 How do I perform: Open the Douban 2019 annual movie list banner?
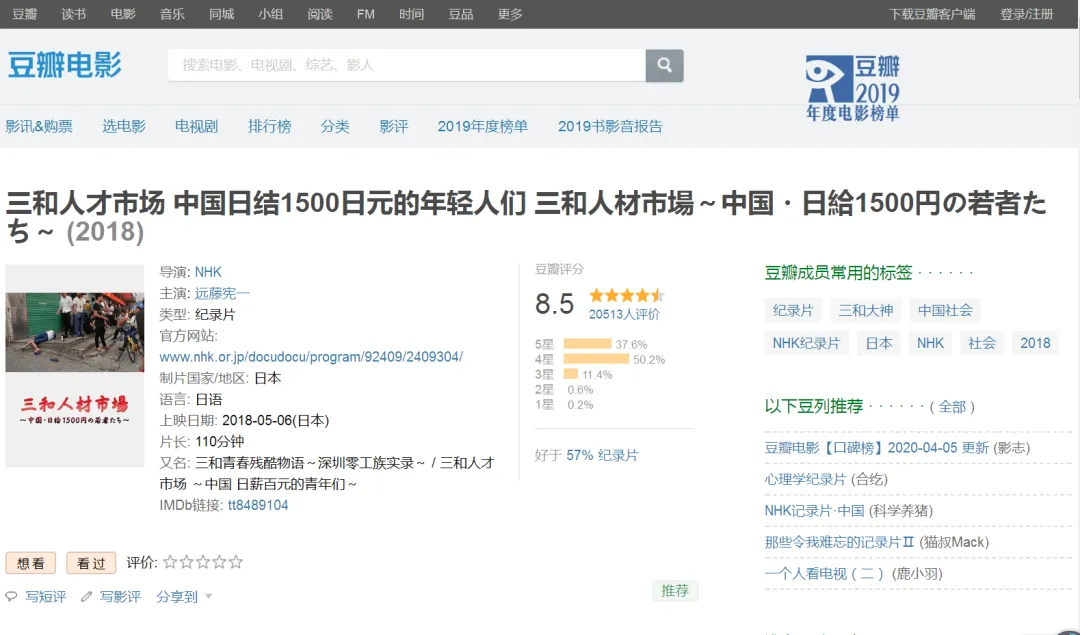(x=853, y=88)
